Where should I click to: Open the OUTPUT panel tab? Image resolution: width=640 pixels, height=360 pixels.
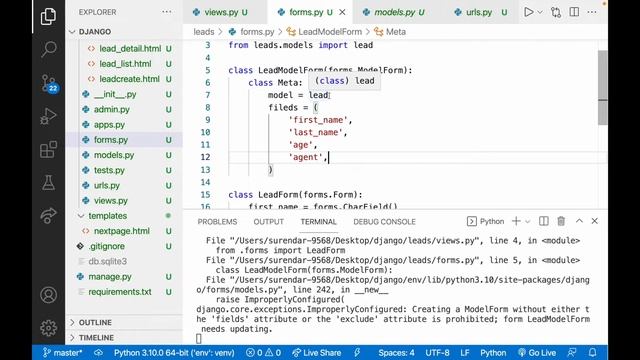268,222
